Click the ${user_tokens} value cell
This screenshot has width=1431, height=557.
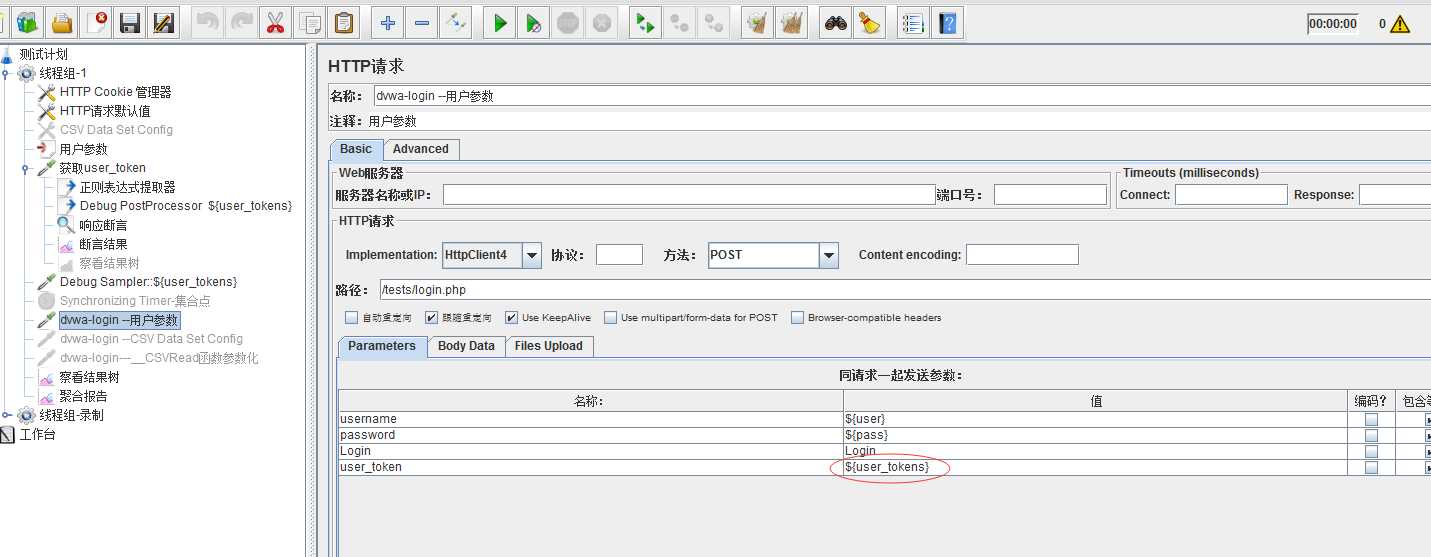click(x=1096, y=467)
